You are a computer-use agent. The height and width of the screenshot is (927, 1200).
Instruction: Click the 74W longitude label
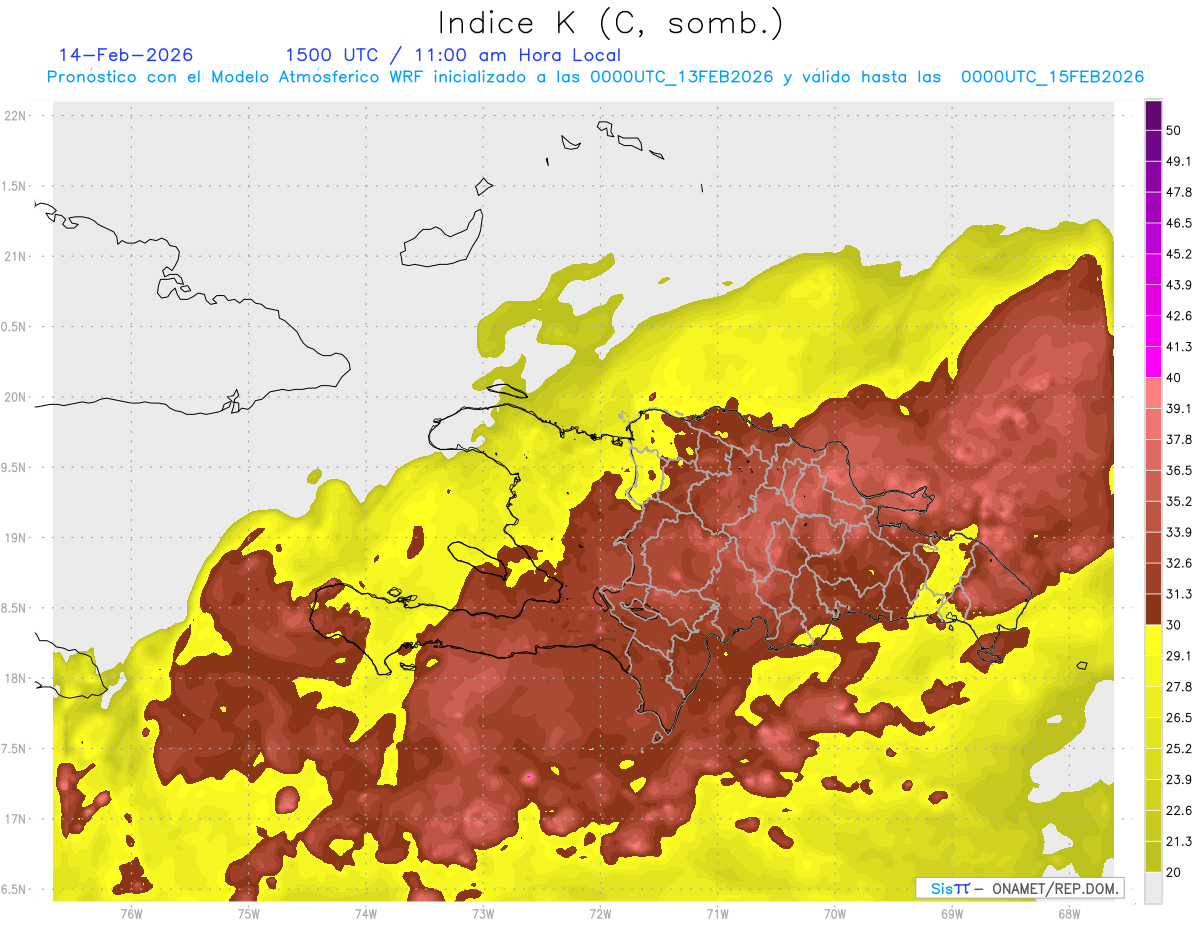[x=365, y=913]
